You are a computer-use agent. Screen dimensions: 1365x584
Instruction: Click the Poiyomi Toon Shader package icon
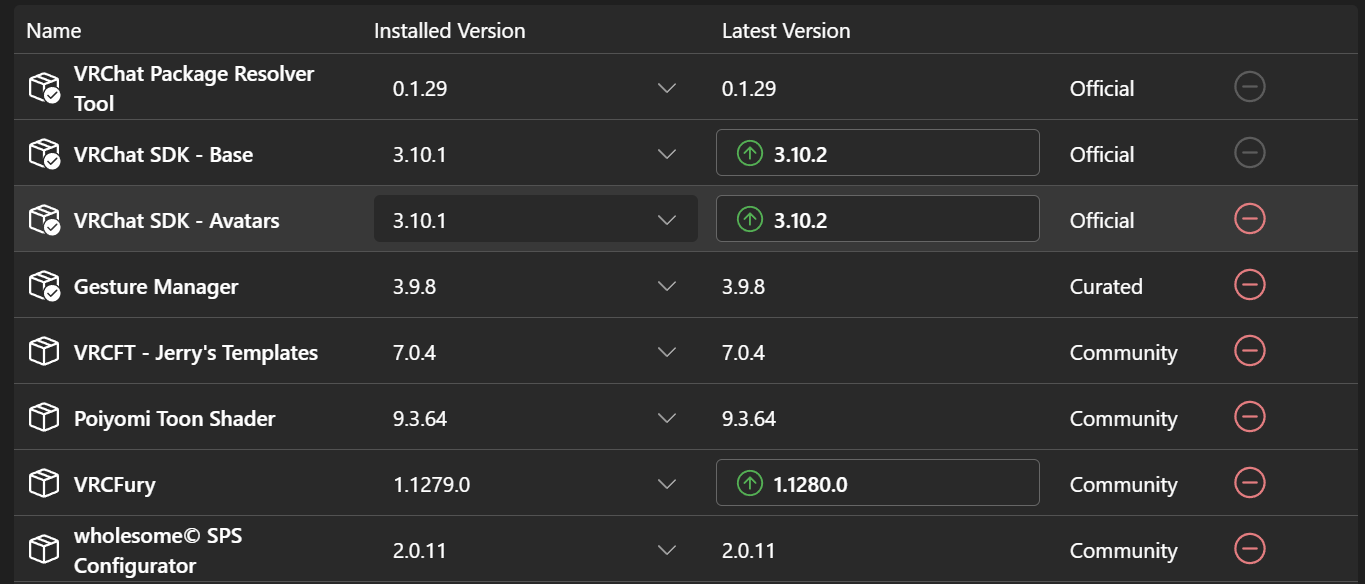coord(44,418)
